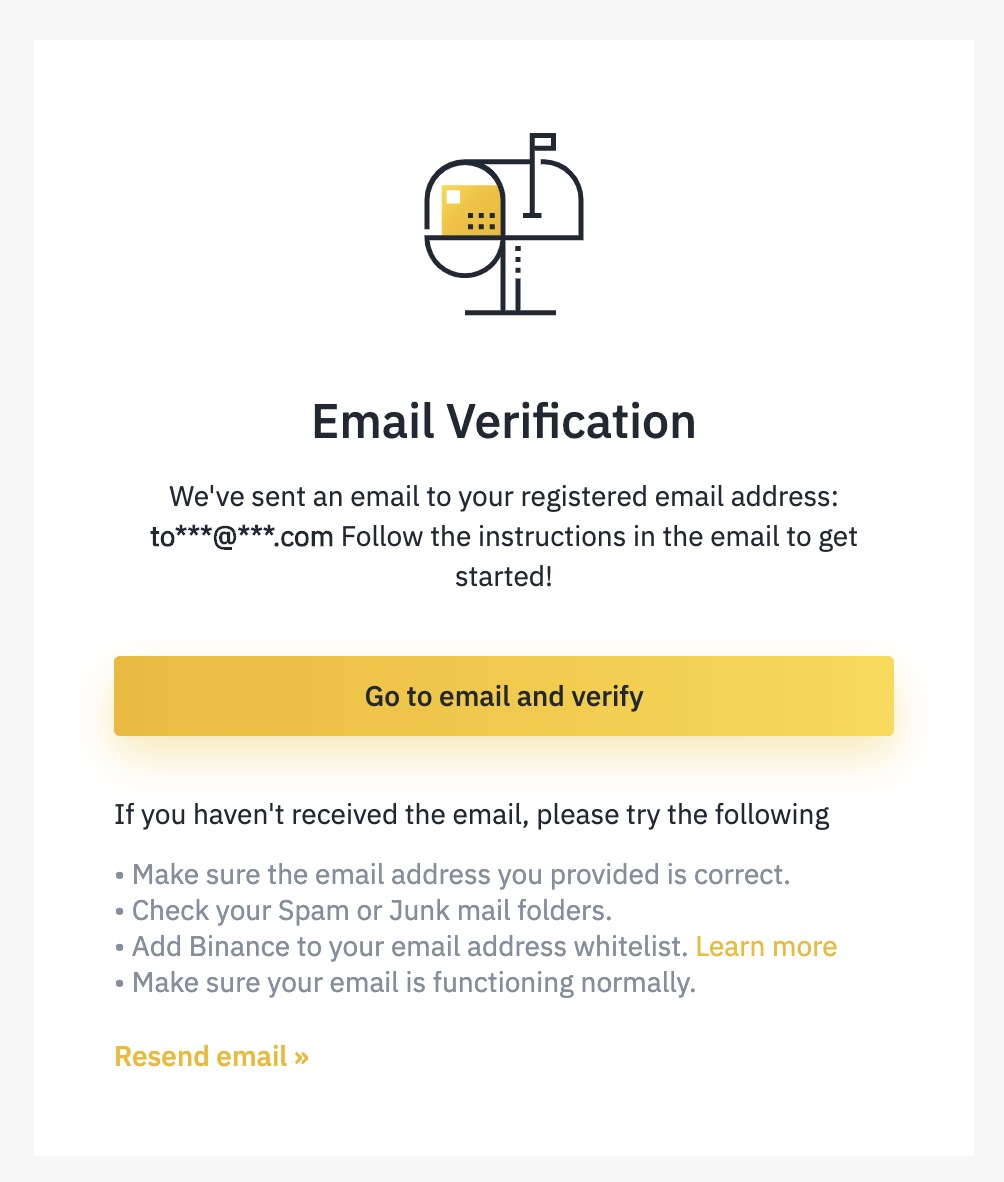Click the mailbox illustration icon

(x=504, y=224)
